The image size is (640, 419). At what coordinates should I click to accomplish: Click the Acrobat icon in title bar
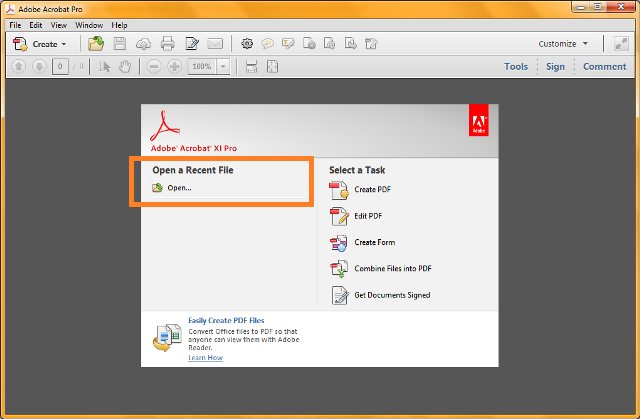click(10, 9)
